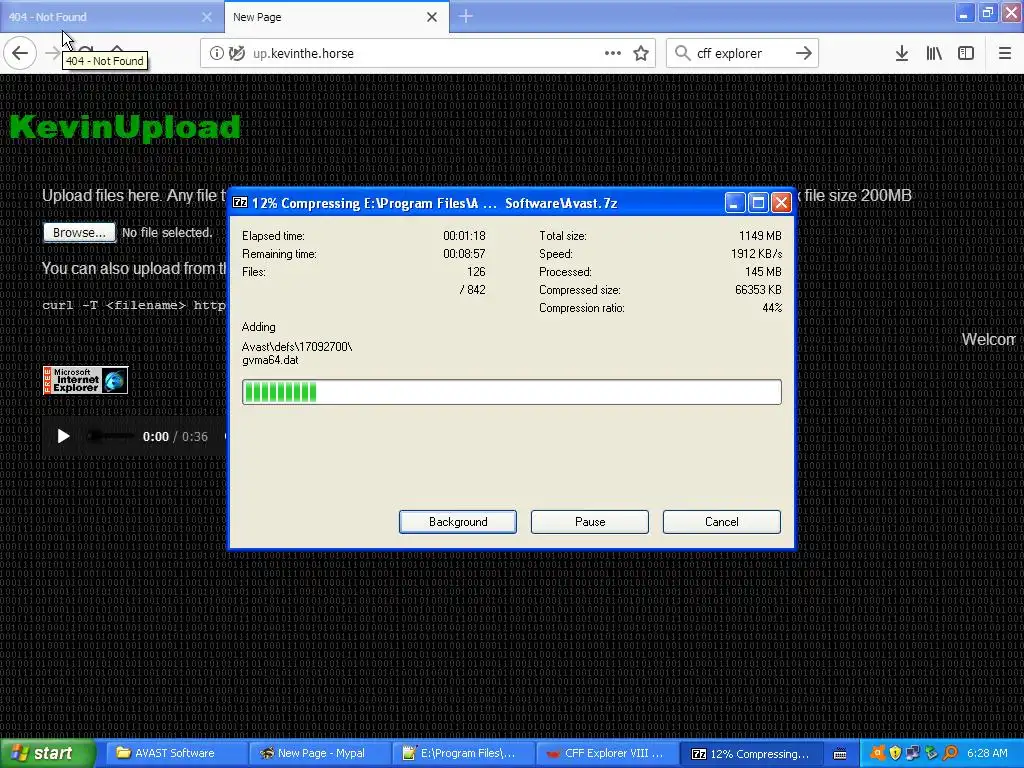The image size is (1024, 768).
Task: Submit the search with the arrow button
Action: point(804,53)
